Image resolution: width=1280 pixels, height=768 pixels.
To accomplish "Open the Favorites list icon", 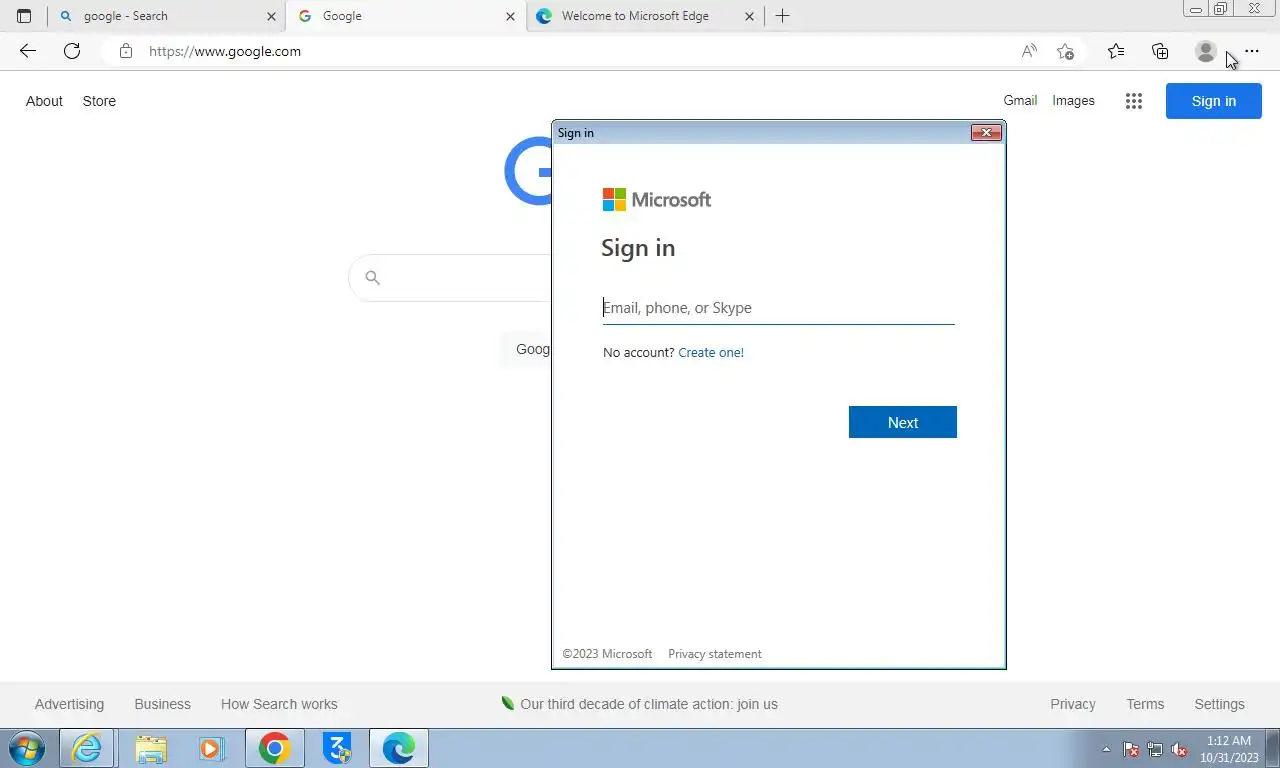I will [1116, 51].
